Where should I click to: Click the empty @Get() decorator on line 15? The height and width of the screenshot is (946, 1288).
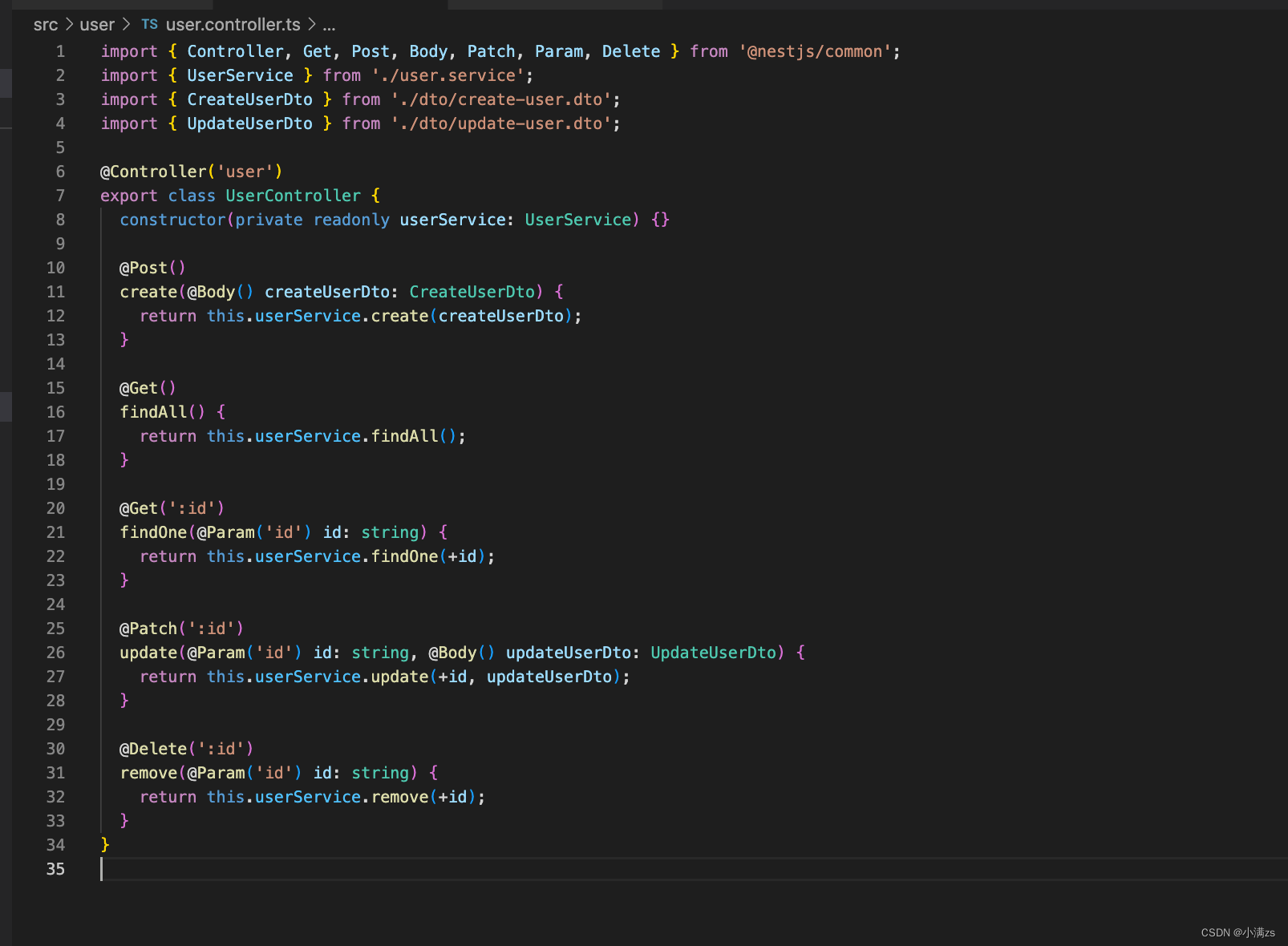148,388
